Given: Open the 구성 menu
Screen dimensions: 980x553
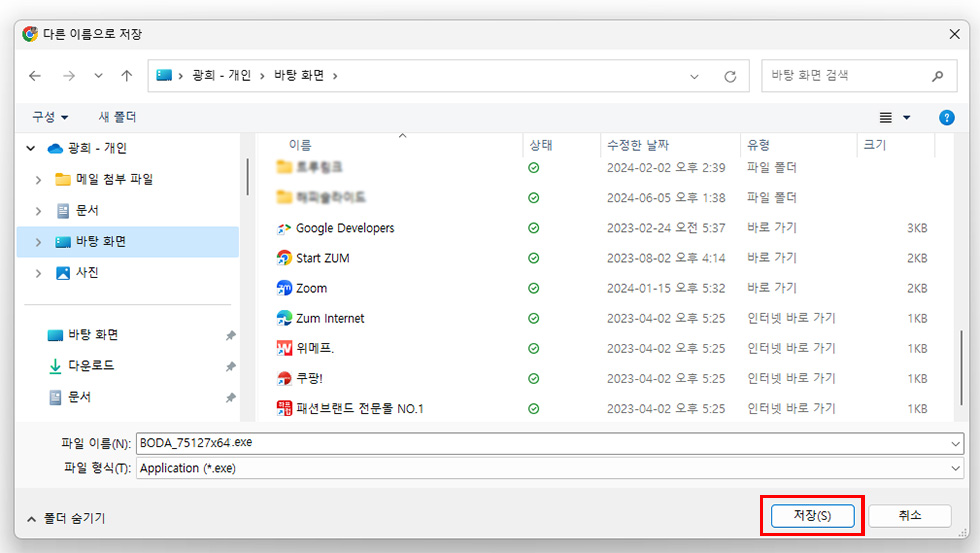Looking at the screenshot, I should pos(50,117).
